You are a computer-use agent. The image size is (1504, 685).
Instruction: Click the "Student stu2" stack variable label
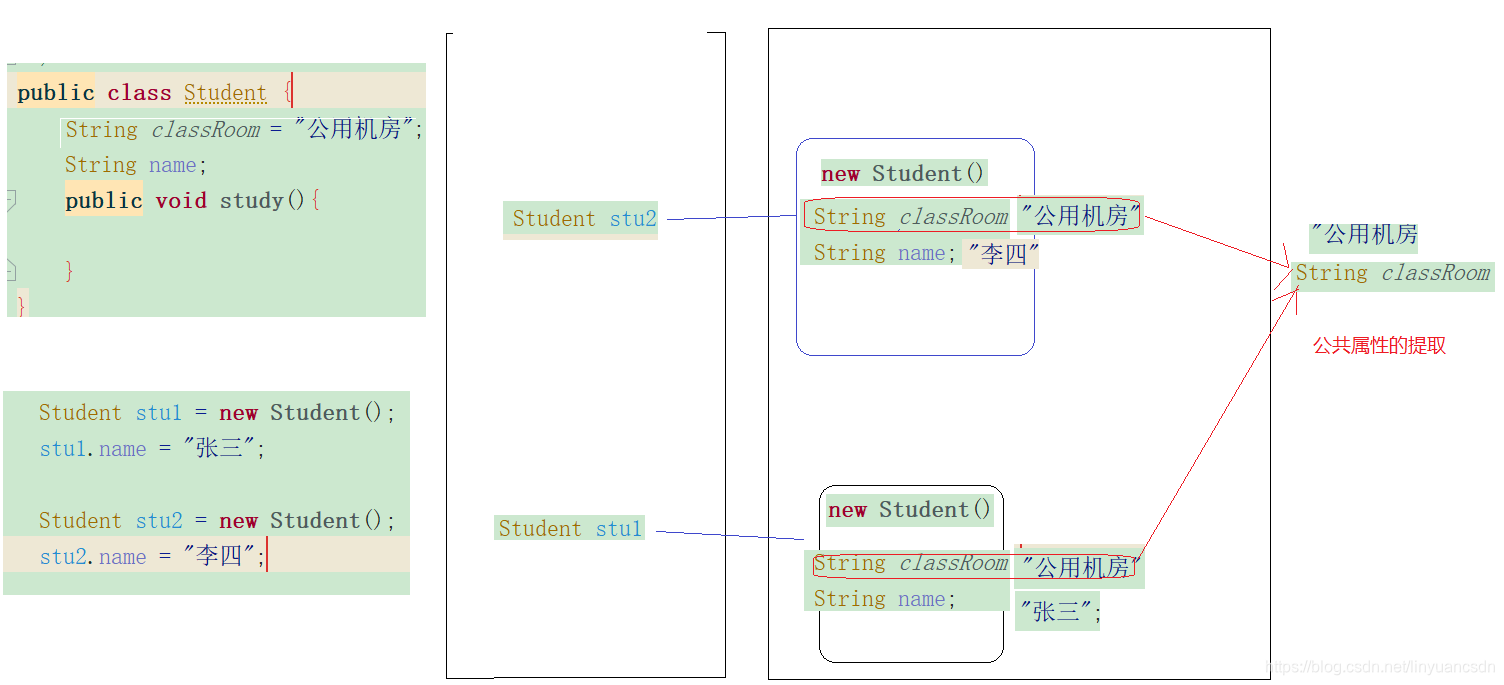tap(580, 219)
